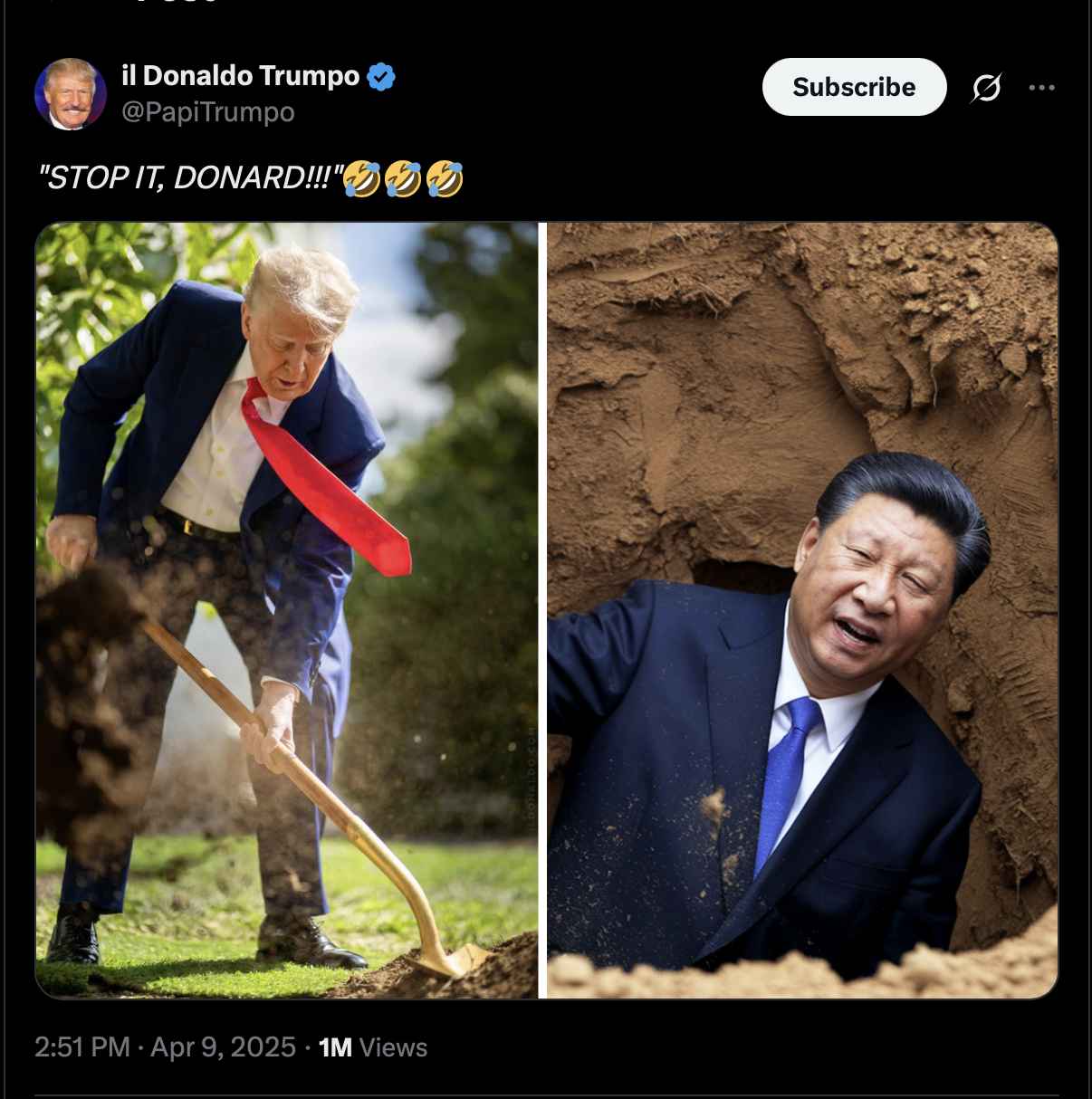The height and width of the screenshot is (1099, 1092).
Task: Click the Apr 9, 2025 date
Action: tap(223, 1047)
